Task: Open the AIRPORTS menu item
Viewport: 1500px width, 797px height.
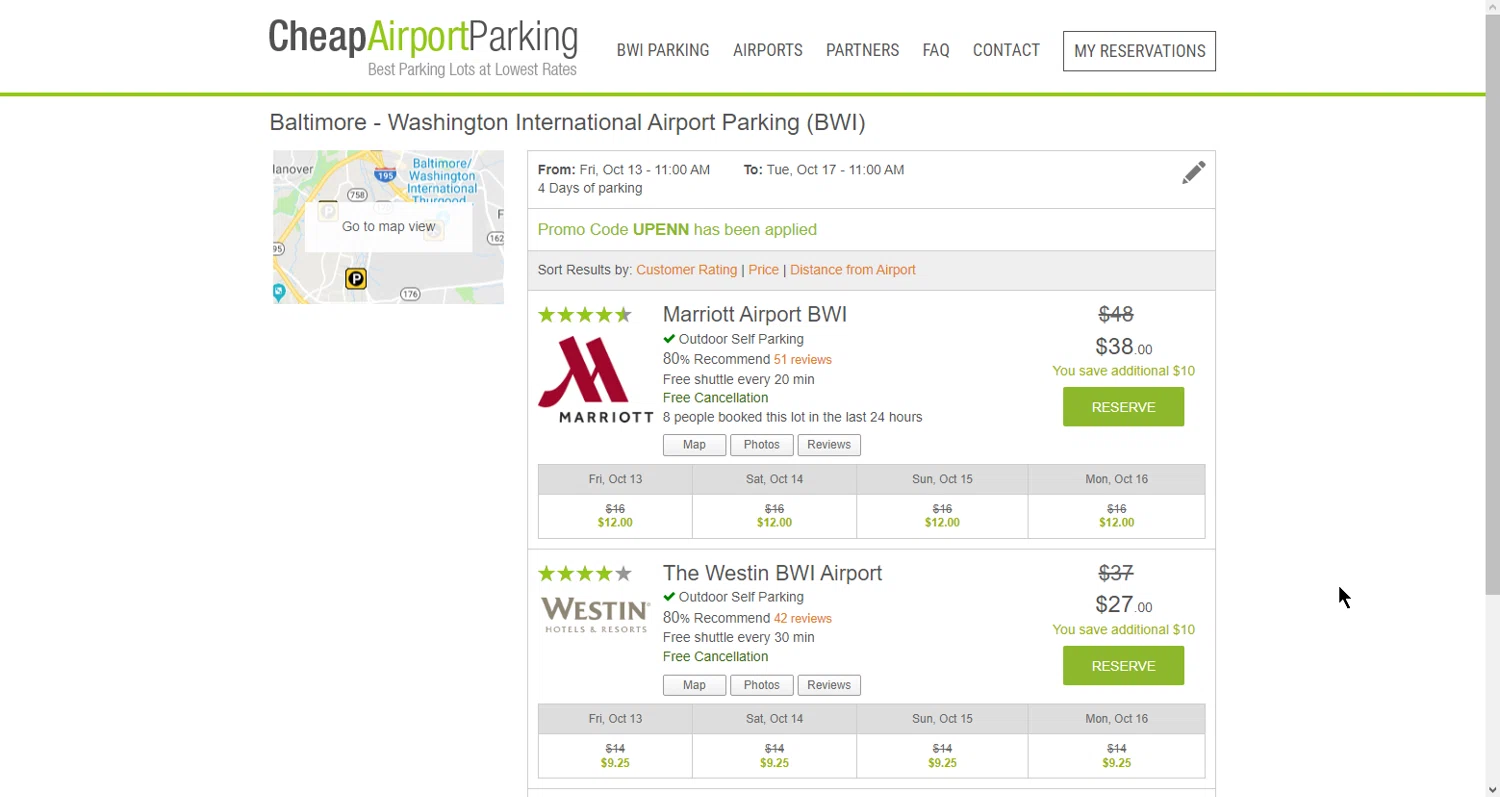Action: 768,50
